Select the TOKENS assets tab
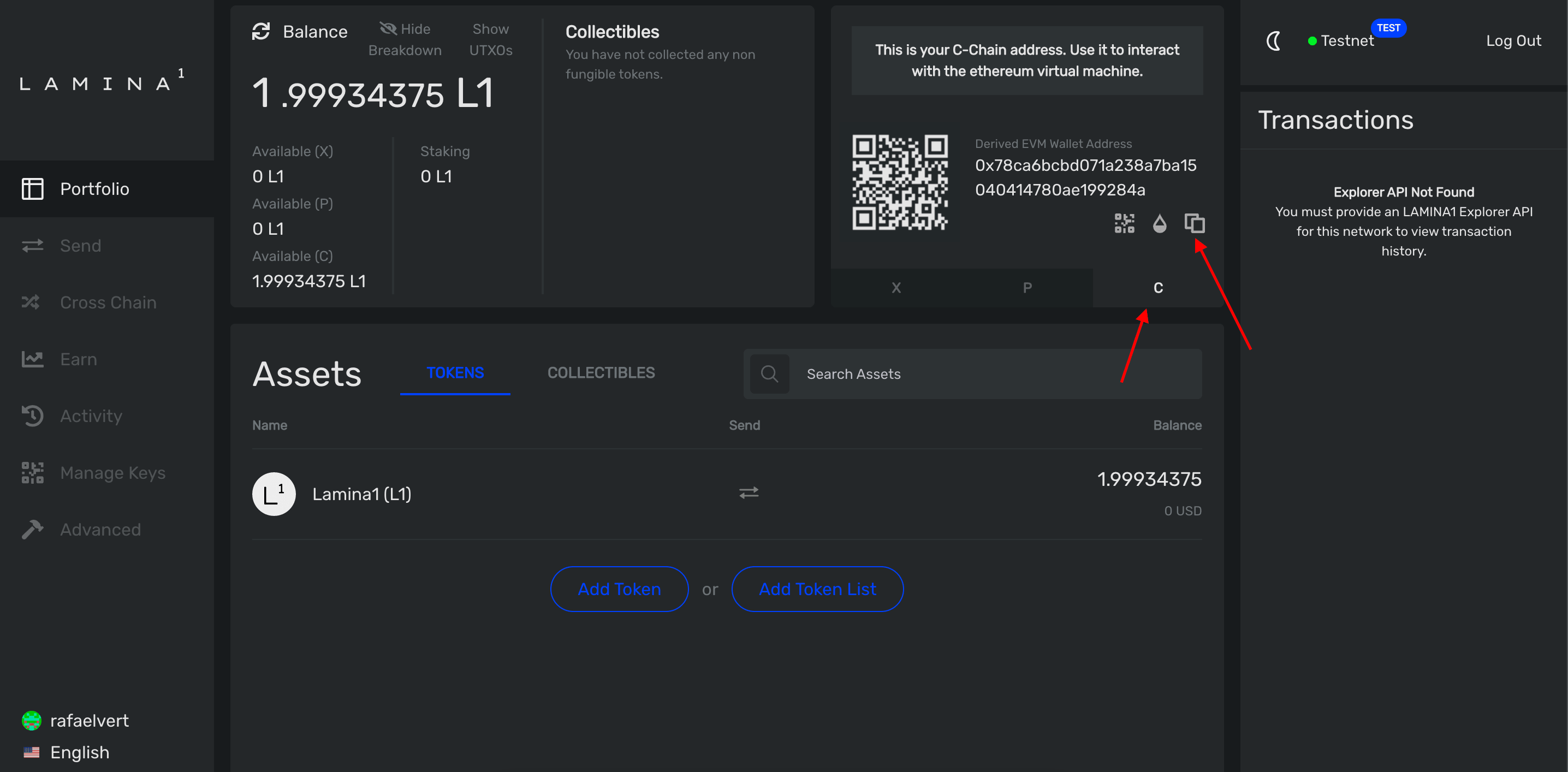1568x772 pixels. click(455, 372)
